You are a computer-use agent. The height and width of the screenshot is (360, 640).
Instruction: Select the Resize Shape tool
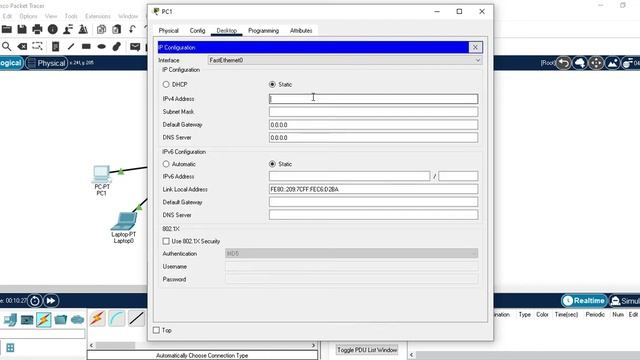pos(37,46)
